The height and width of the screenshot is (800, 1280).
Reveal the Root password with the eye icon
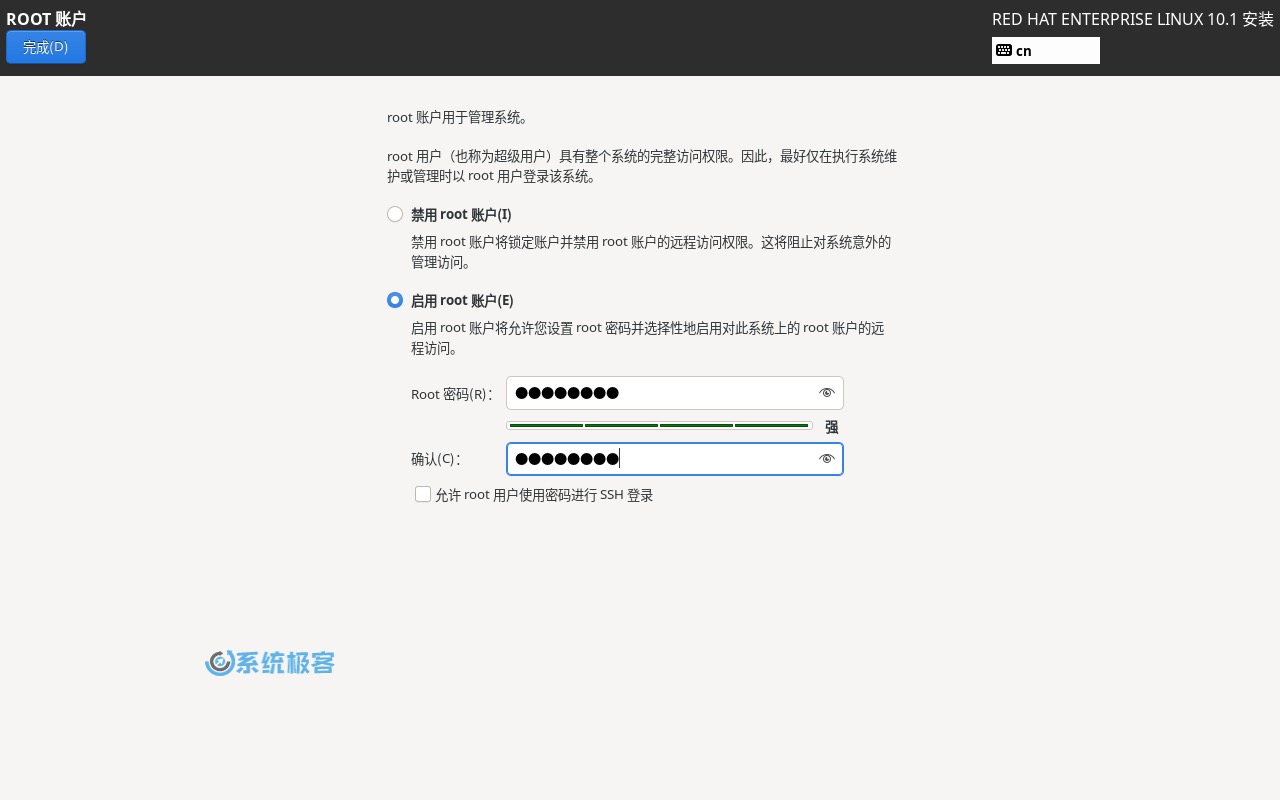(x=827, y=393)
